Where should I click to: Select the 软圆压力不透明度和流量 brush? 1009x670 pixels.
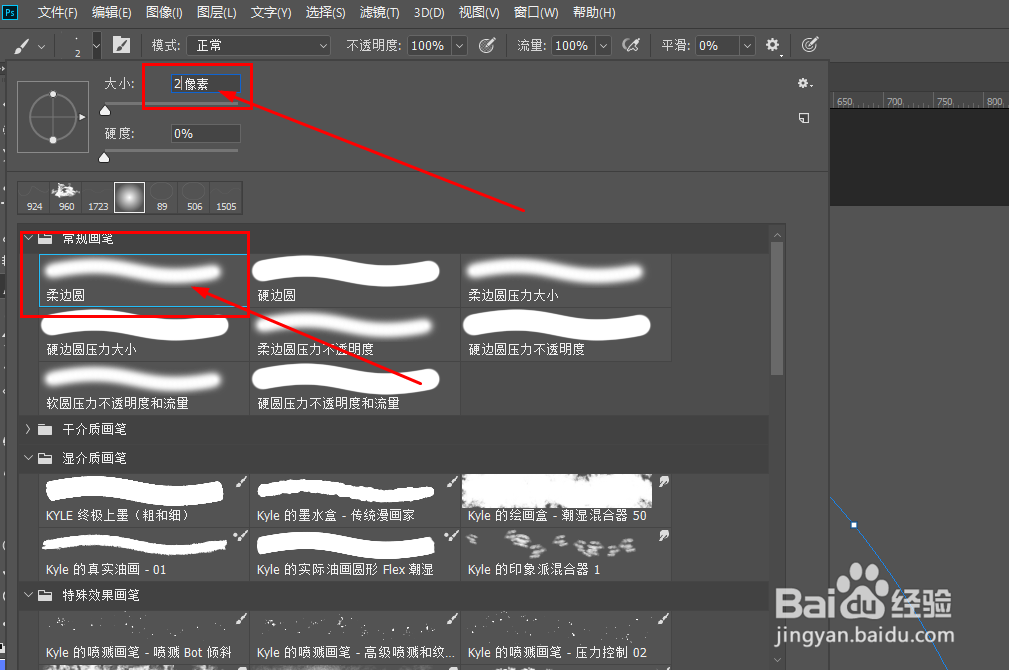tap(144, 389)
